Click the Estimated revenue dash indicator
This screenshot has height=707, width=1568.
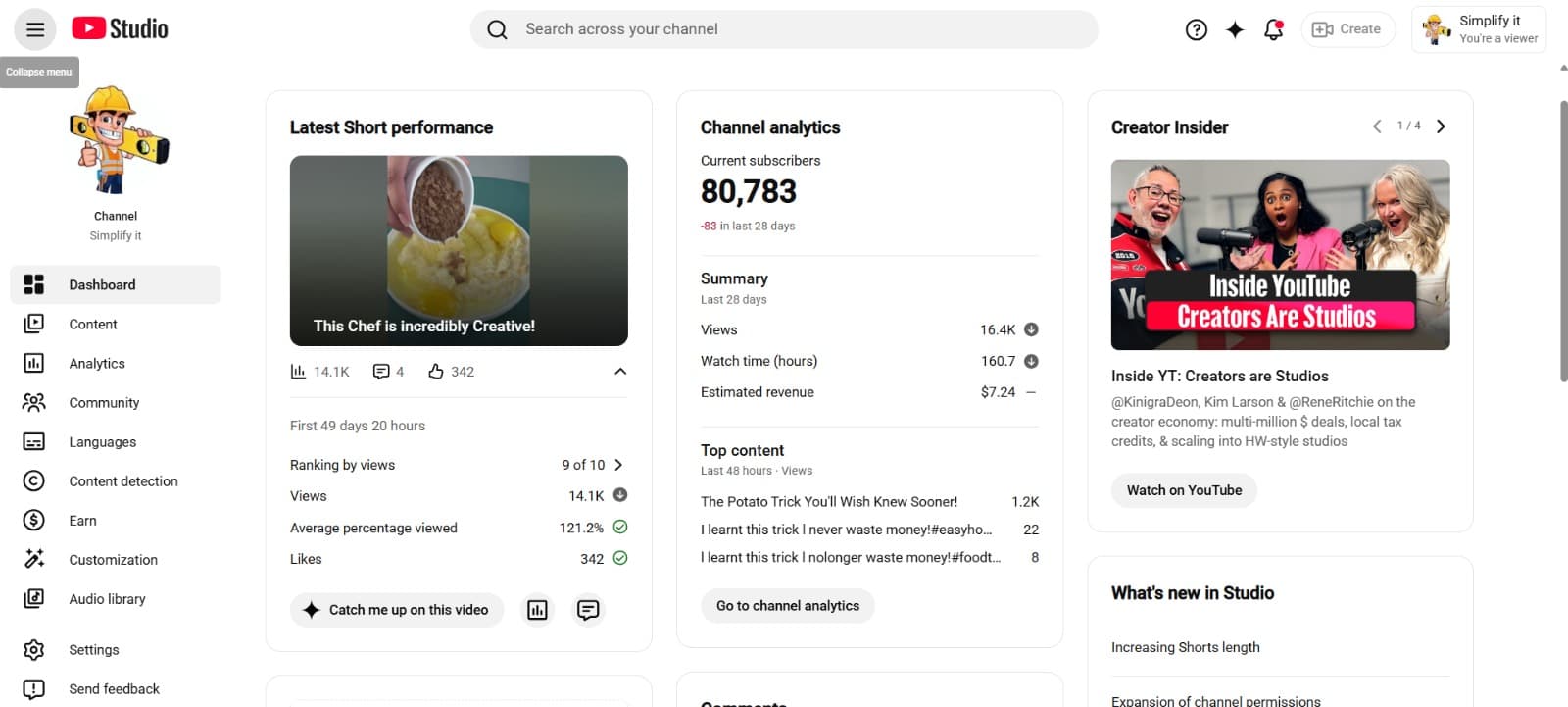[1031, 392]
